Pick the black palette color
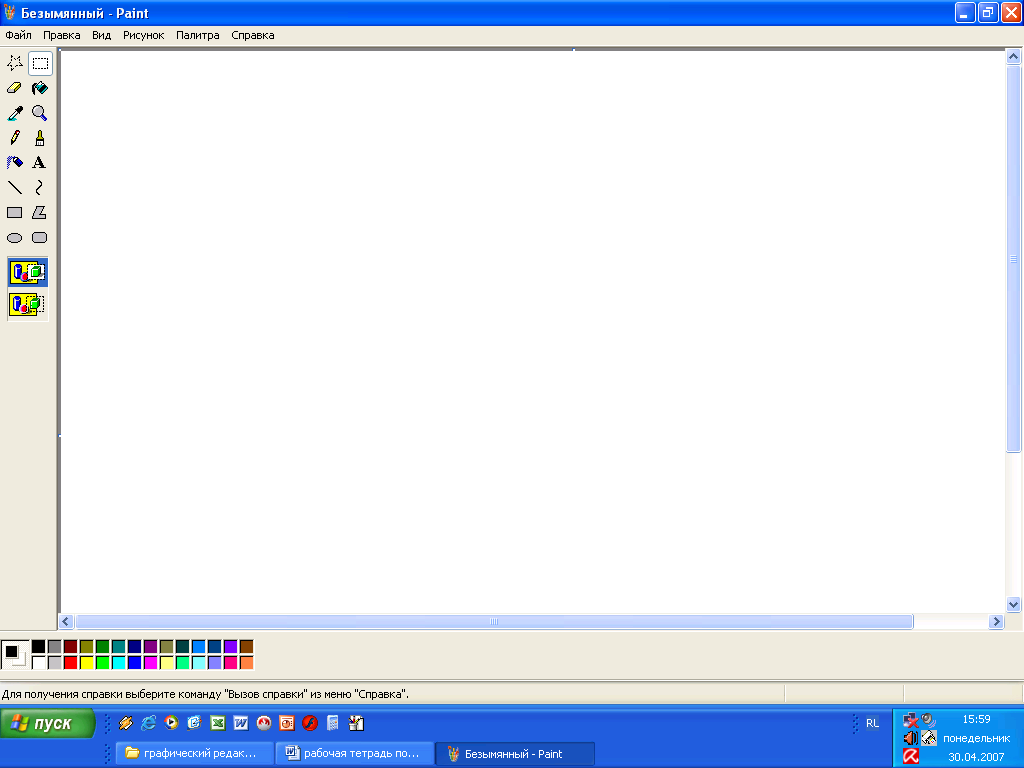Viewport: 1024px width, 768px height. 39,647
